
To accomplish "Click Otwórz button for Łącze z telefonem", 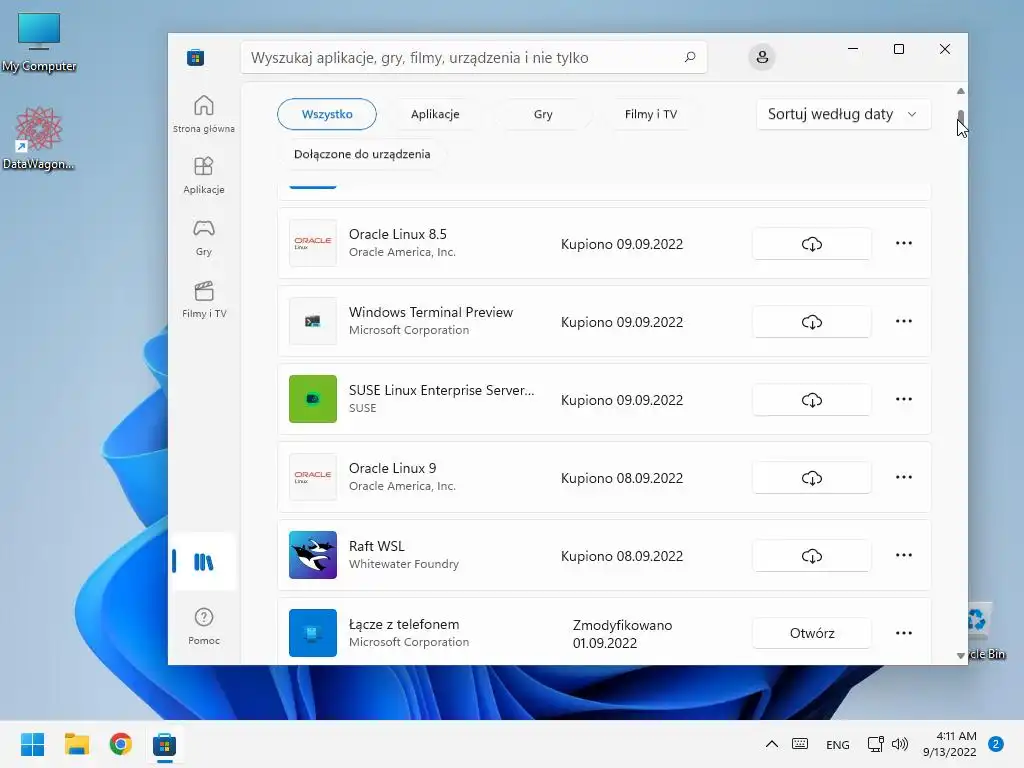I will [812, 633].
